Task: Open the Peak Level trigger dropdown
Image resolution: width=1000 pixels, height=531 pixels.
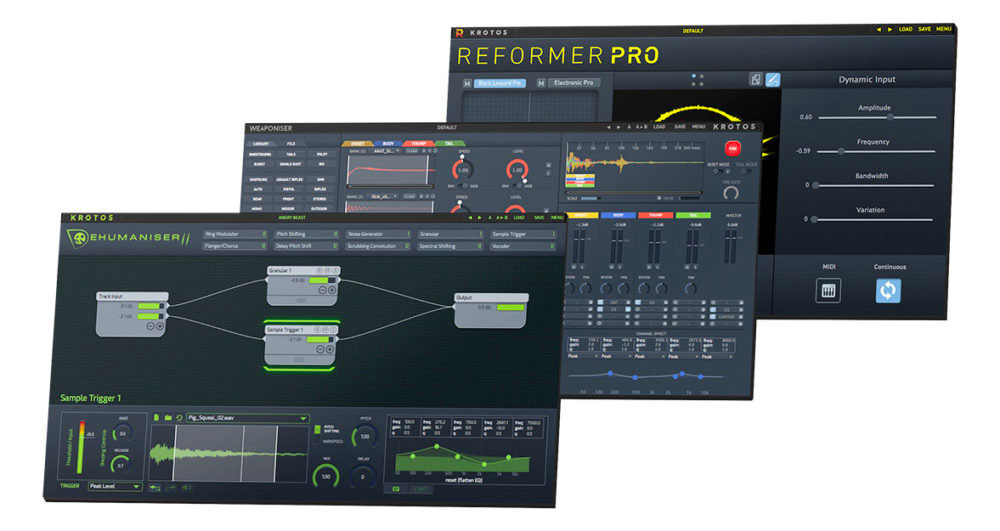Action: [x=113, y=487]
